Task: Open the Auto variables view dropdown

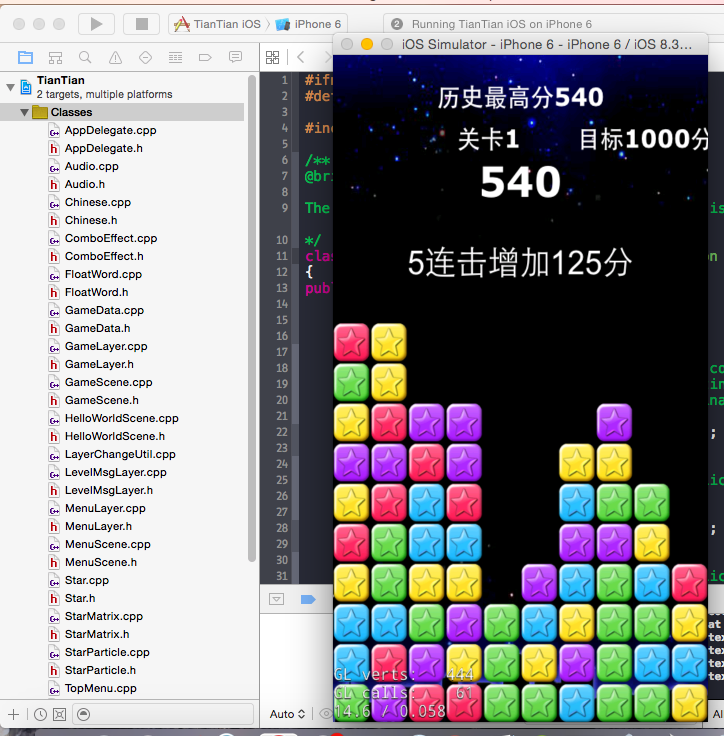Action: [287, 714]
